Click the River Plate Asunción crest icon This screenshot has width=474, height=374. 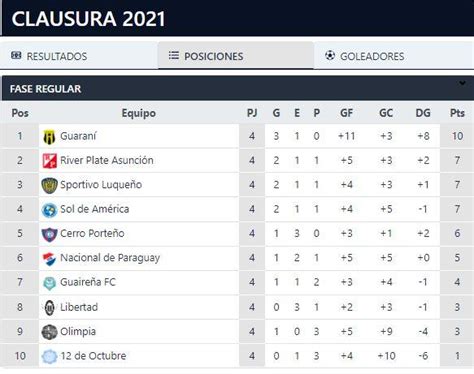(x=49, y=161)
